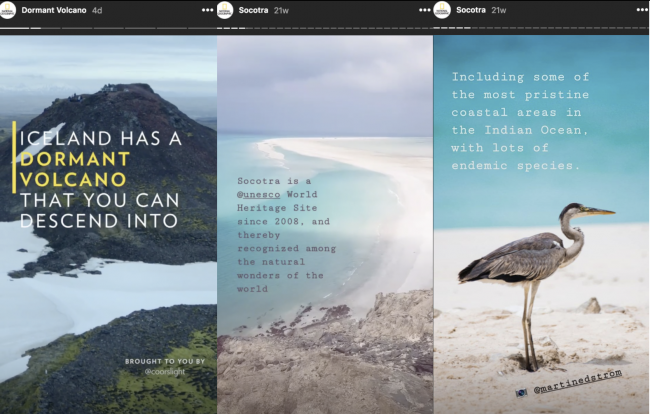Click the 'endemic species.' caption text
The height and width of the screenshot is (414, 650).
click(x=516, y=166)
